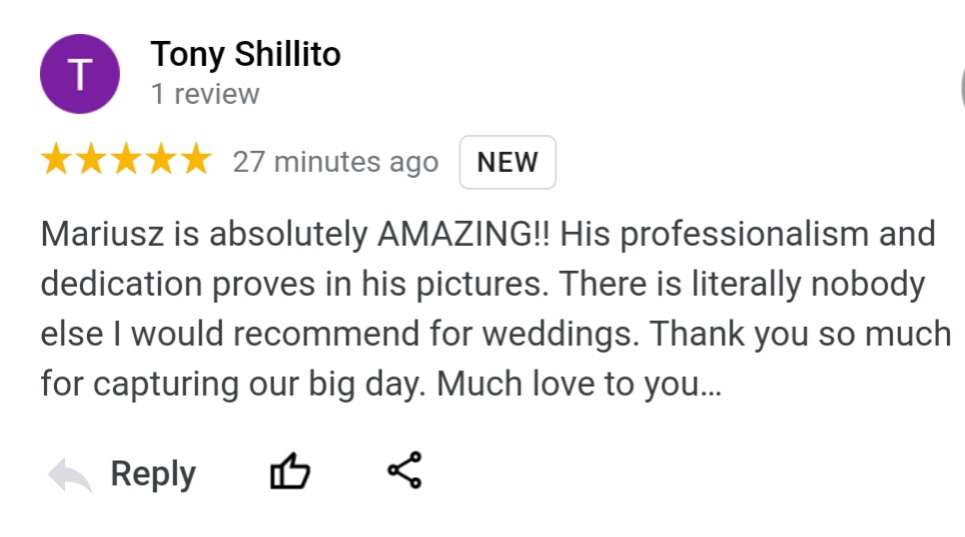Open Tony Shillito's profile name link
Screen dimensions: 965x537
(x=246, y=54)
